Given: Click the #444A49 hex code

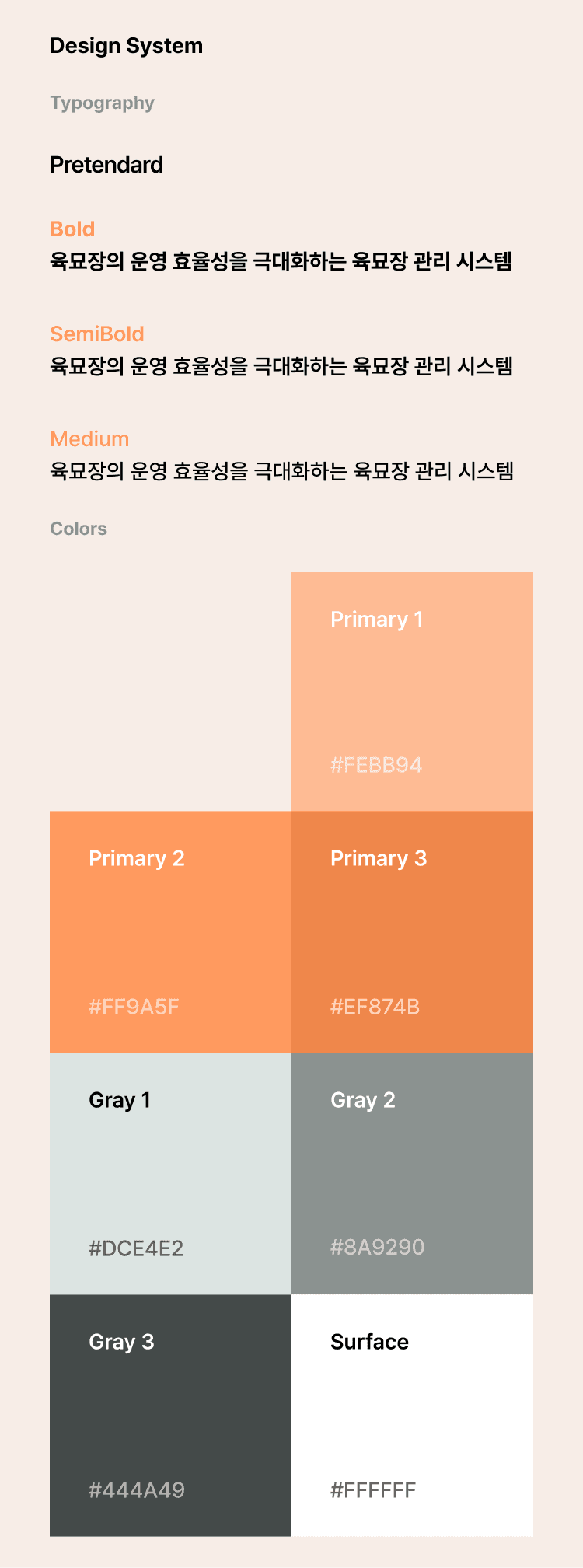Looking at the screenshot, I should click(x=137, y=1490).
